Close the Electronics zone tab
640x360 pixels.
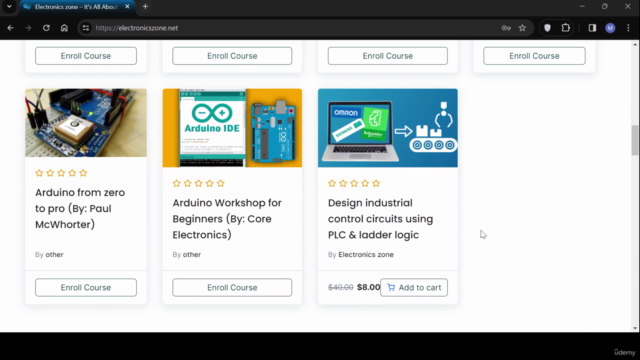pos(127,7)
